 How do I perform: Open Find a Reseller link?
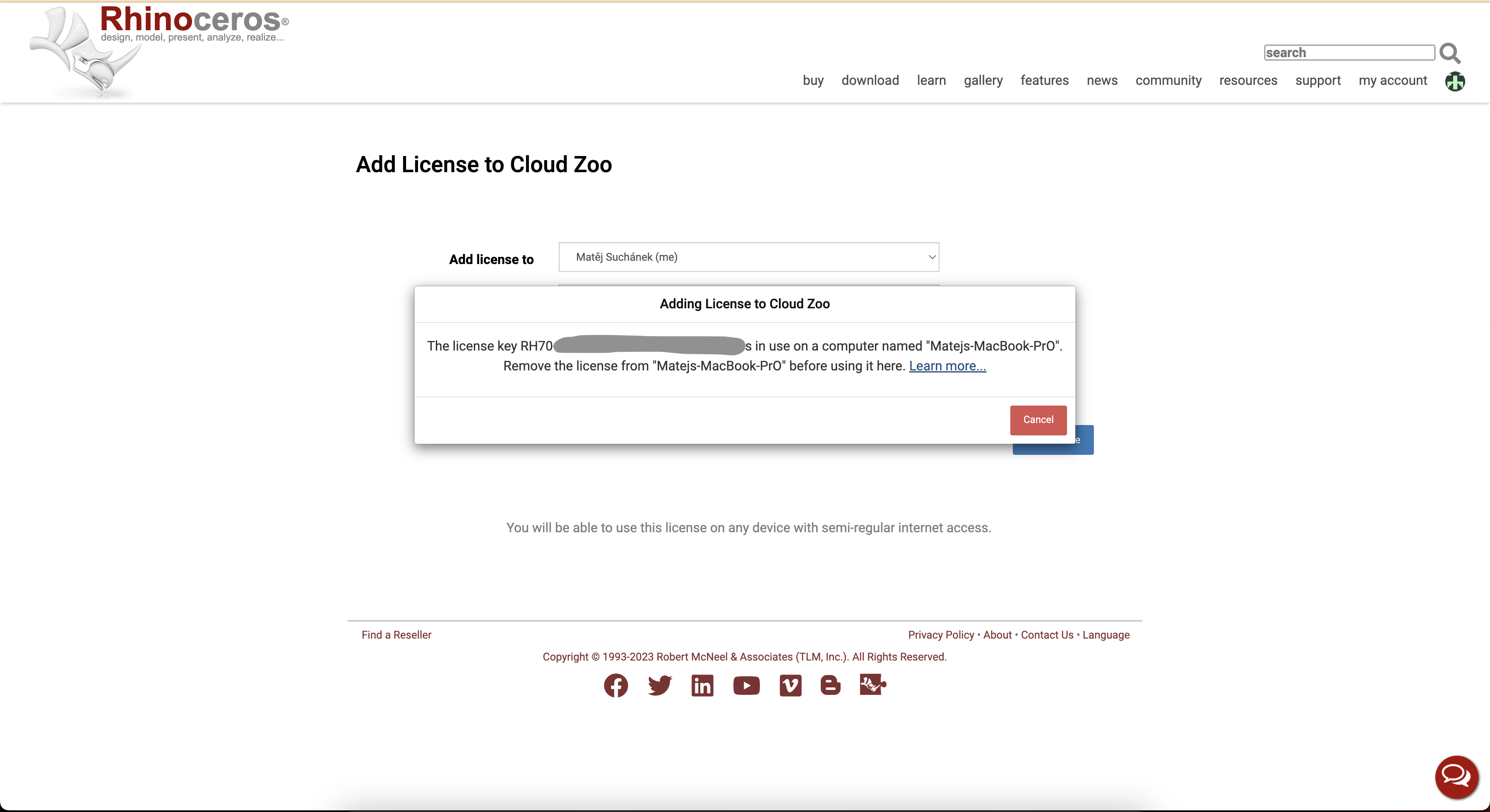pos(396,635)
